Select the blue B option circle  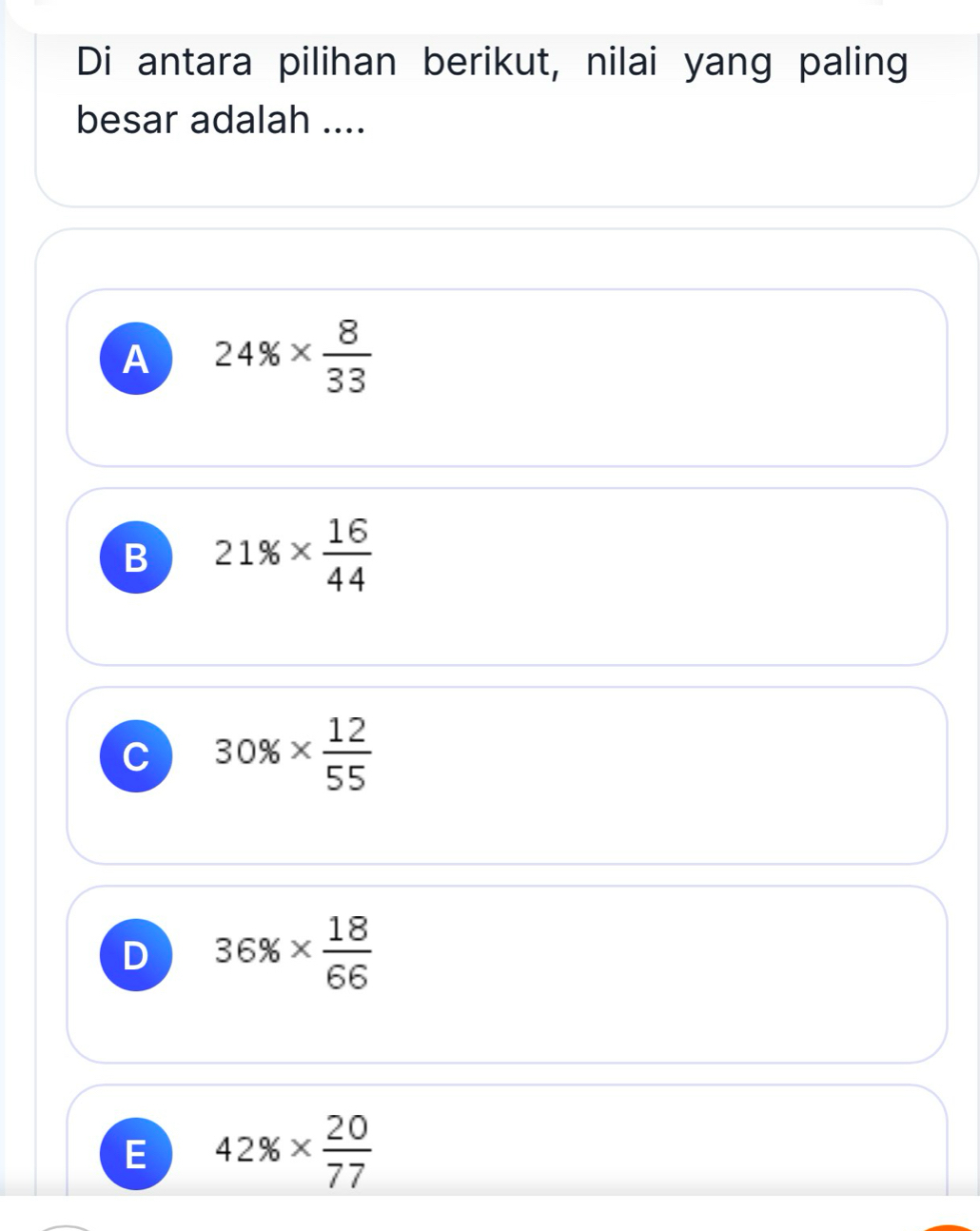[x=136, y=558]
